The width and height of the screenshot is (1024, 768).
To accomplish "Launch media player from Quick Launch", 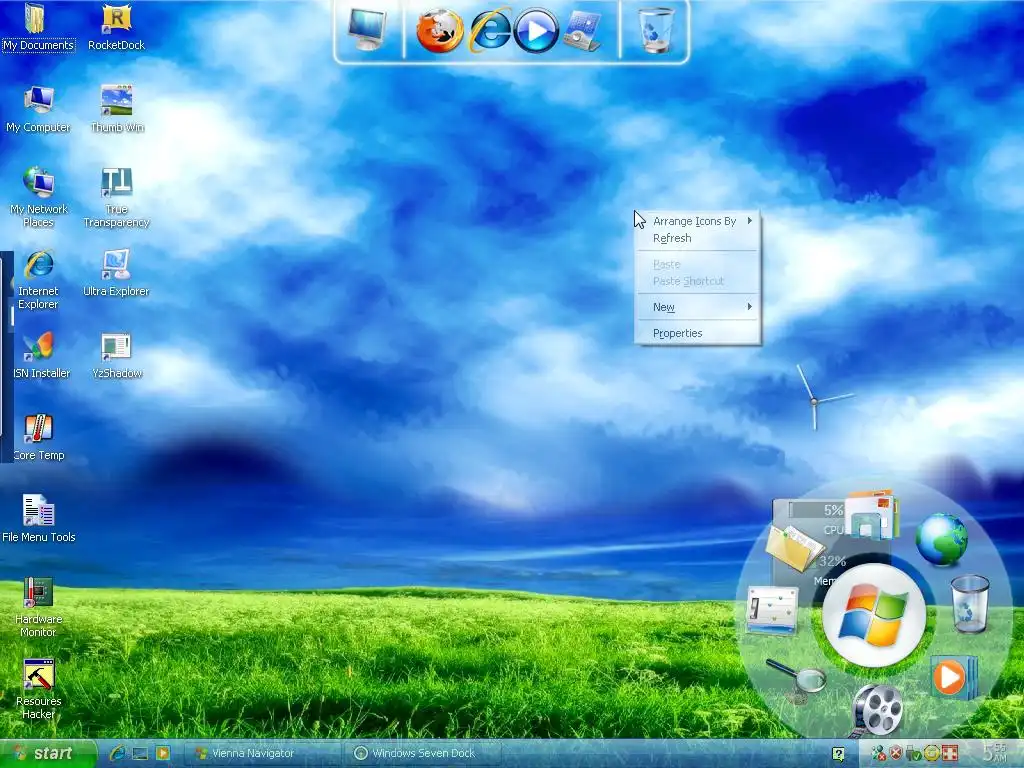I will [x=163, y=754].
